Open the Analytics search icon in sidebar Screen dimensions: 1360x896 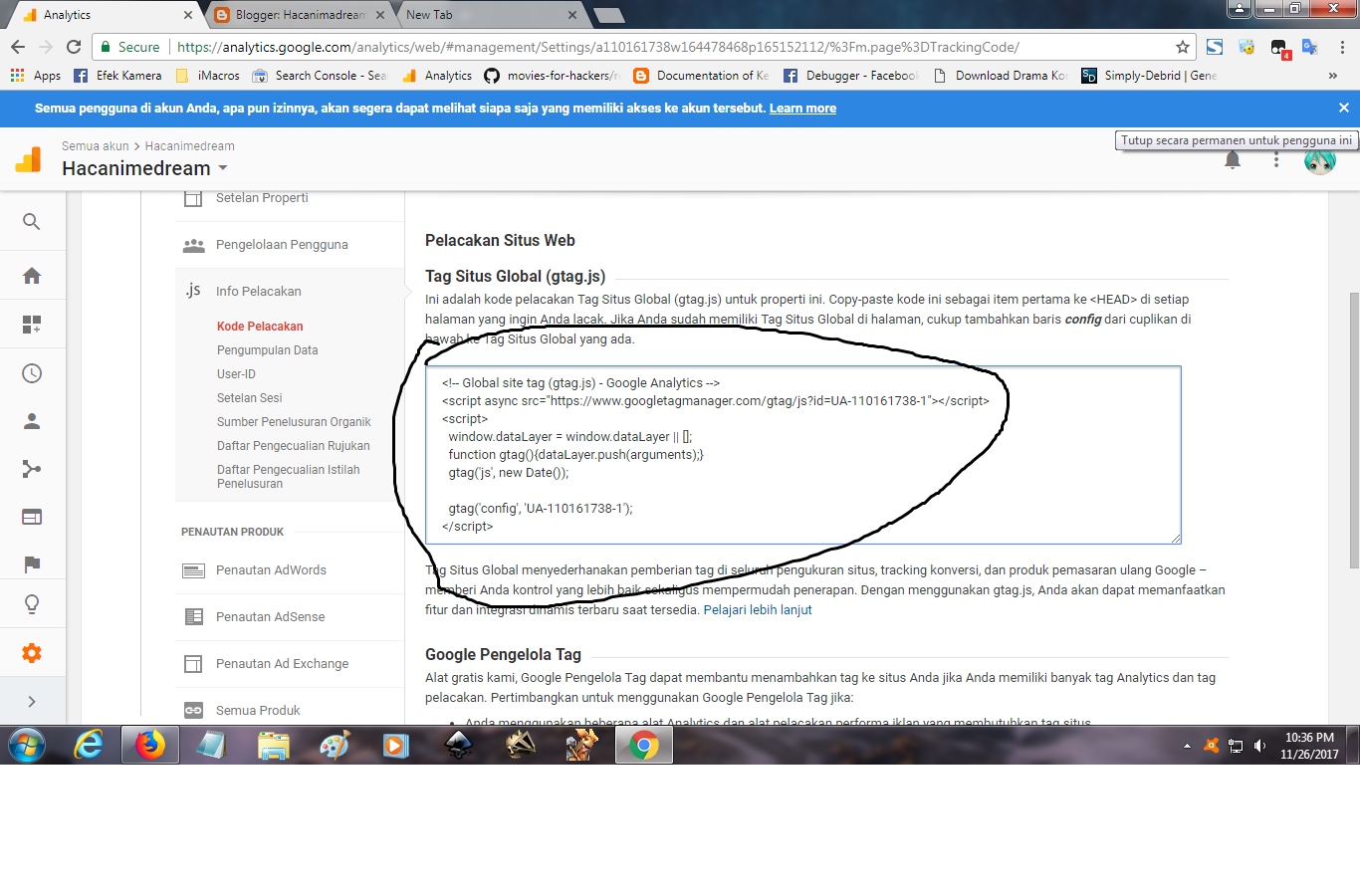click(x=32, y=221)
